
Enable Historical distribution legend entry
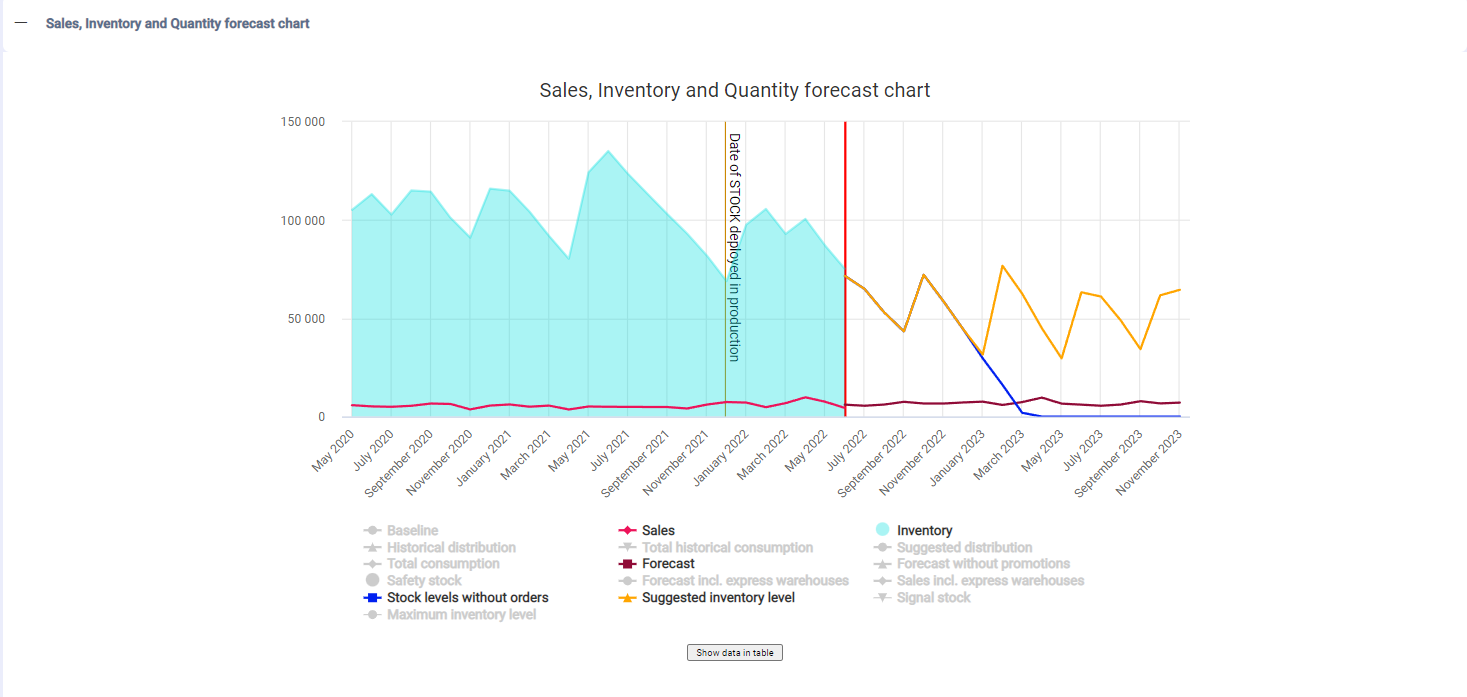coord(451,548)
